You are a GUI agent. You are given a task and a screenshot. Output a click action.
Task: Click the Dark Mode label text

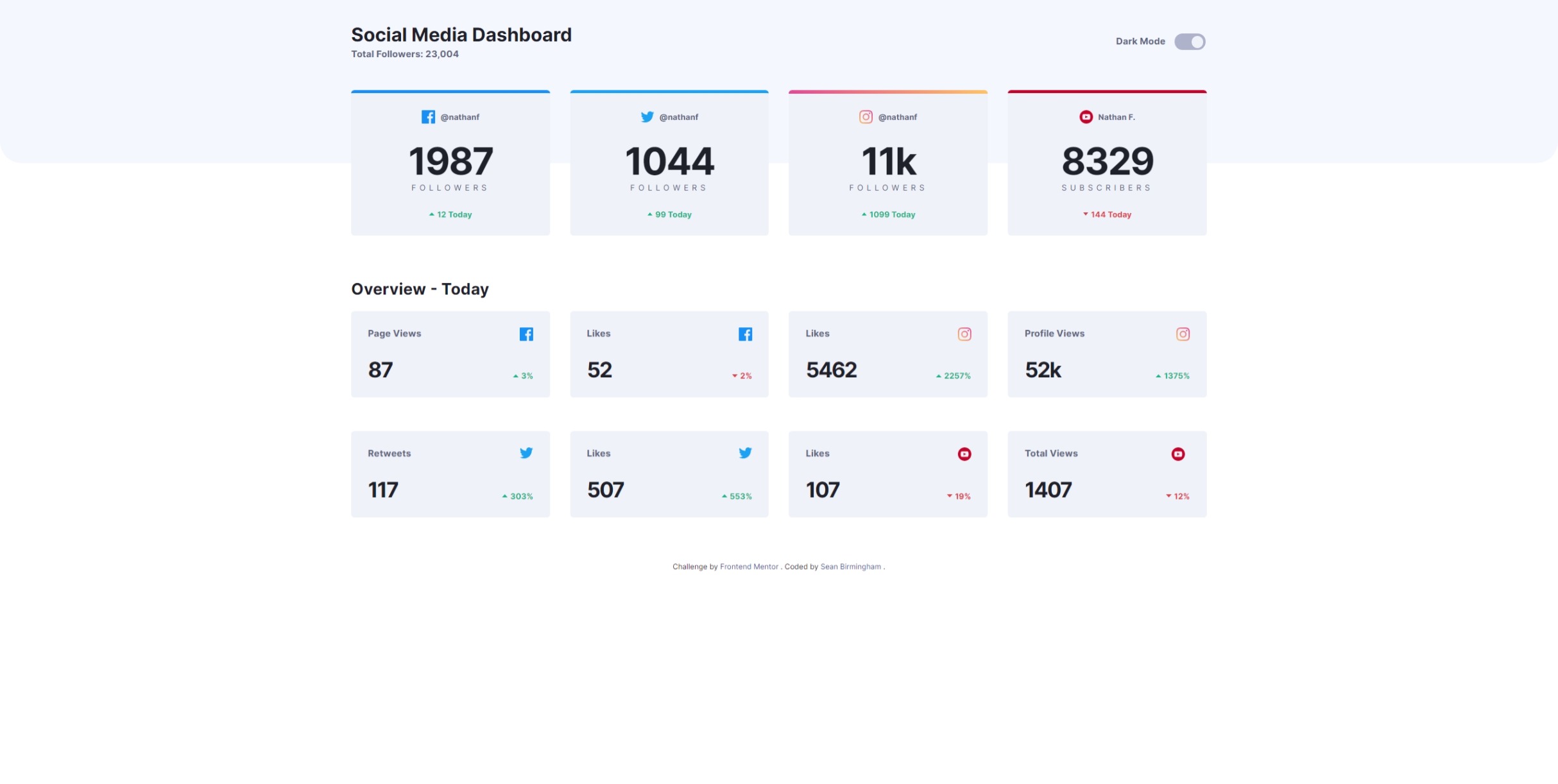(1140, 41)
